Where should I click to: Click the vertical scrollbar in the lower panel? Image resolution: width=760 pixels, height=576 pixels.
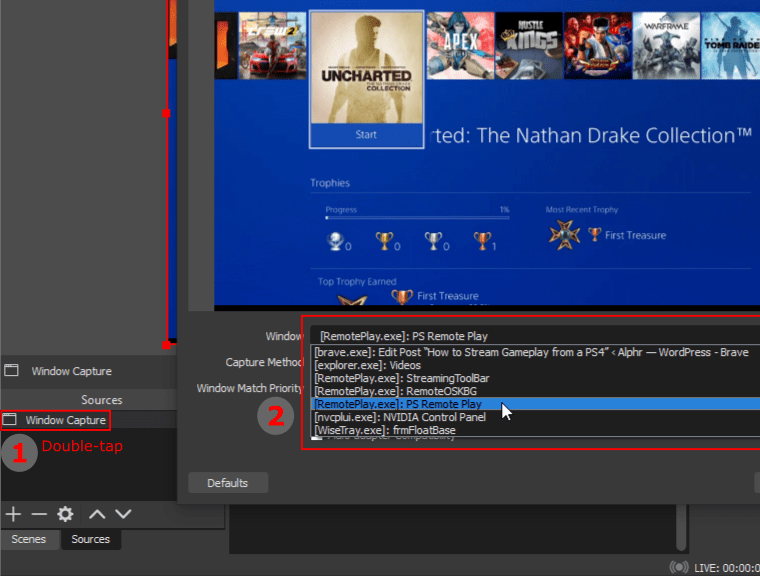pos(681,528)
